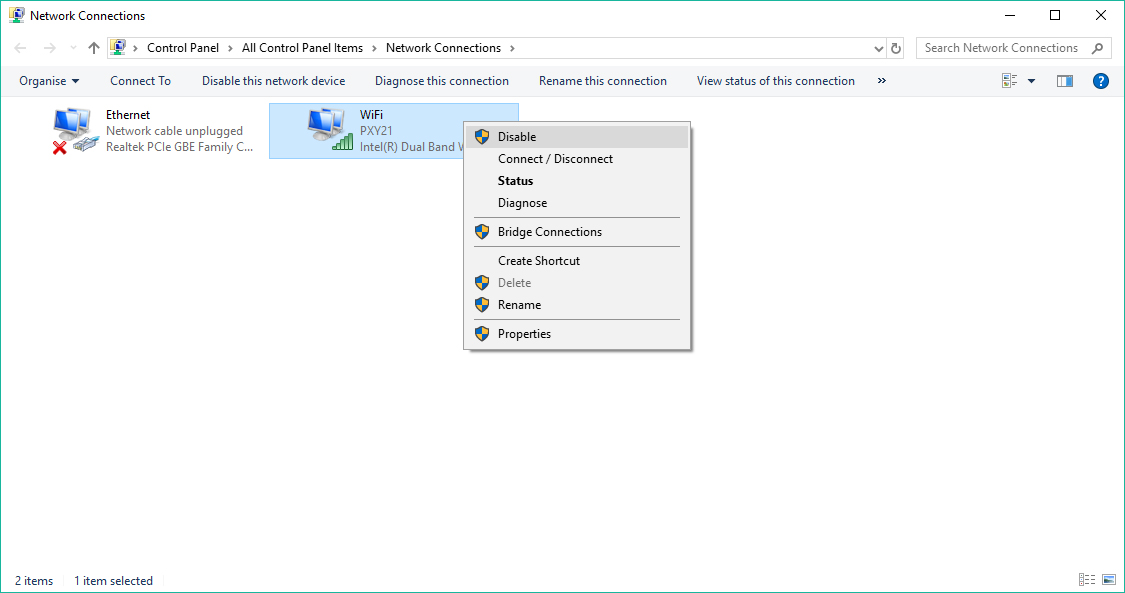
Task: Click the more commands chevron on toolbar
Action: pyautogui.click(x=881, y=80)
